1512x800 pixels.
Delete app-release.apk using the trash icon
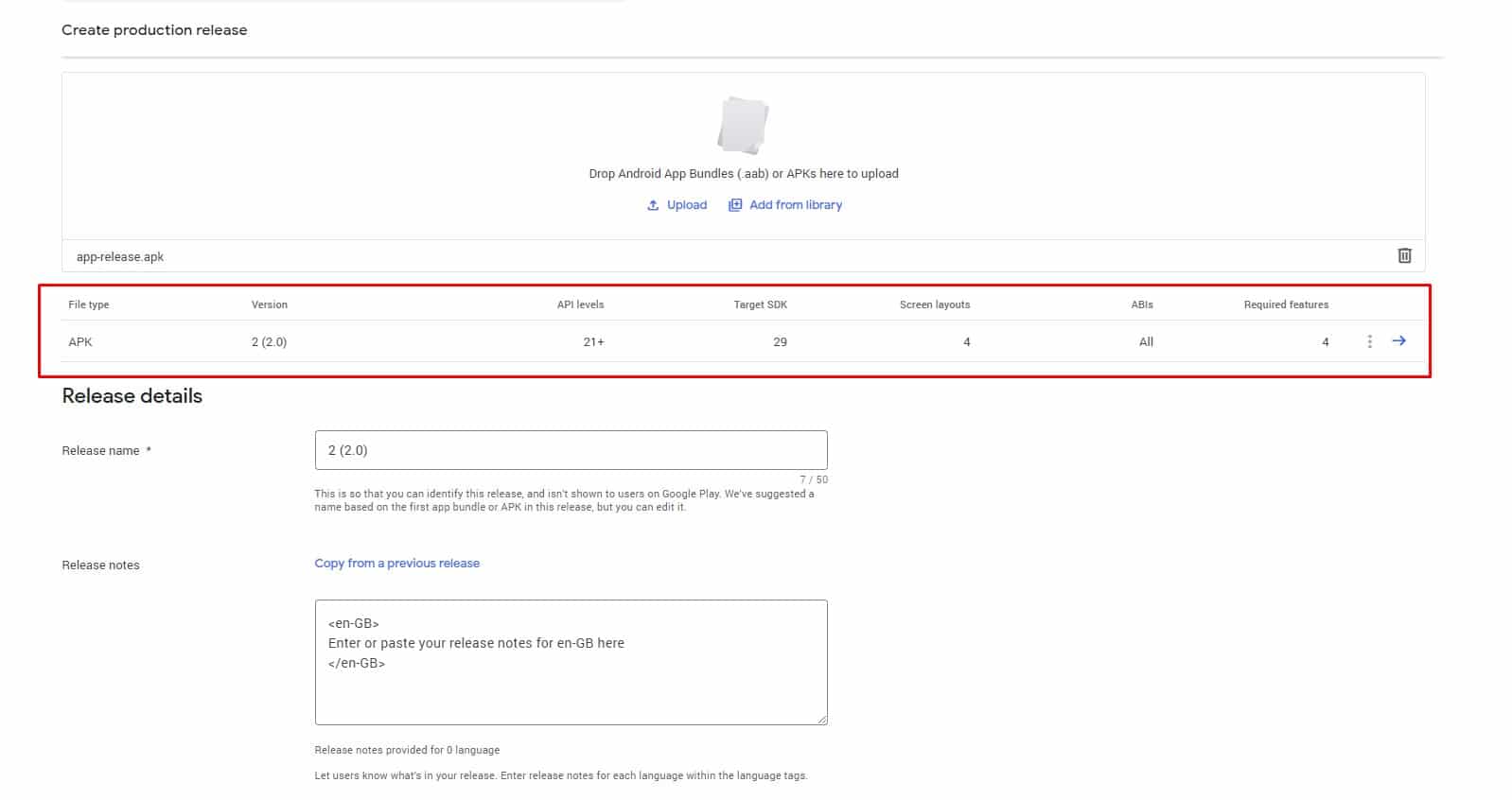coord(1404,255)
